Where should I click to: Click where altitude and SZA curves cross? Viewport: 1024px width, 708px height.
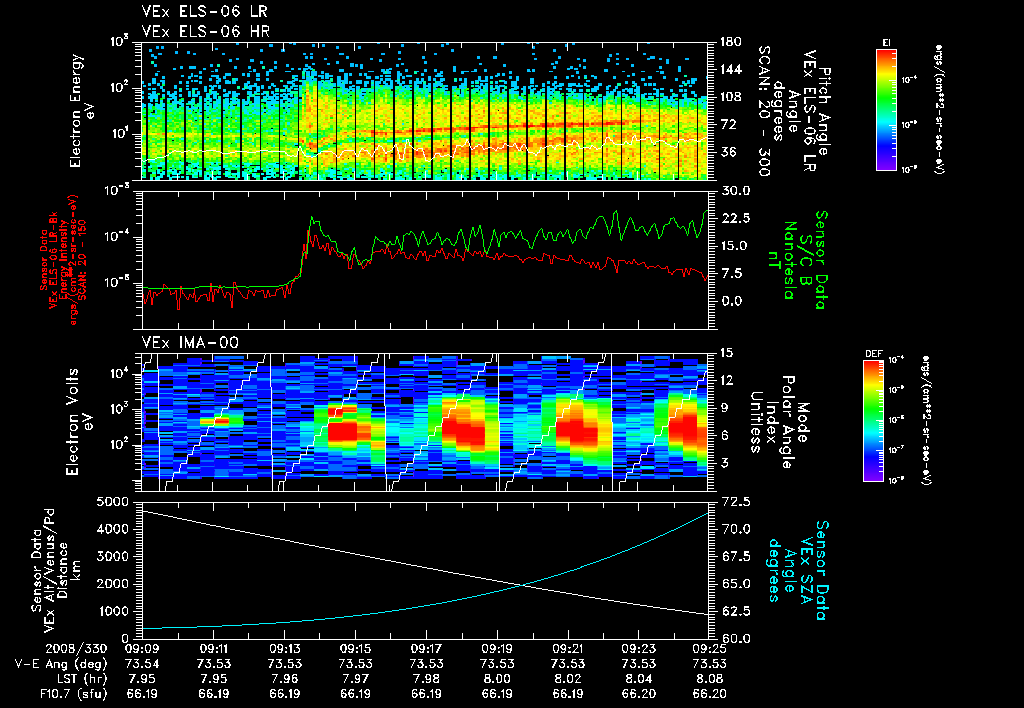click(x=523, y=585)
